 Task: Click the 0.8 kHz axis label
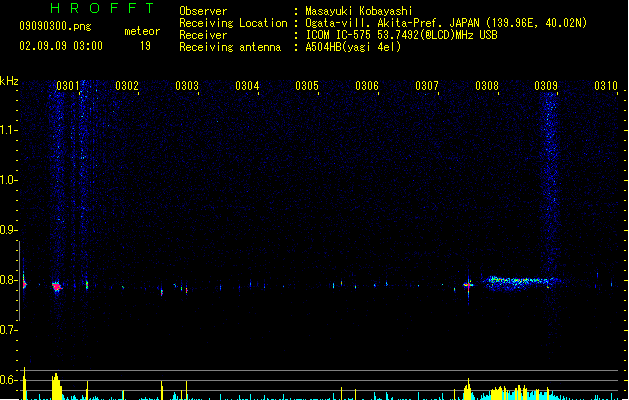(x=8, y=280)
